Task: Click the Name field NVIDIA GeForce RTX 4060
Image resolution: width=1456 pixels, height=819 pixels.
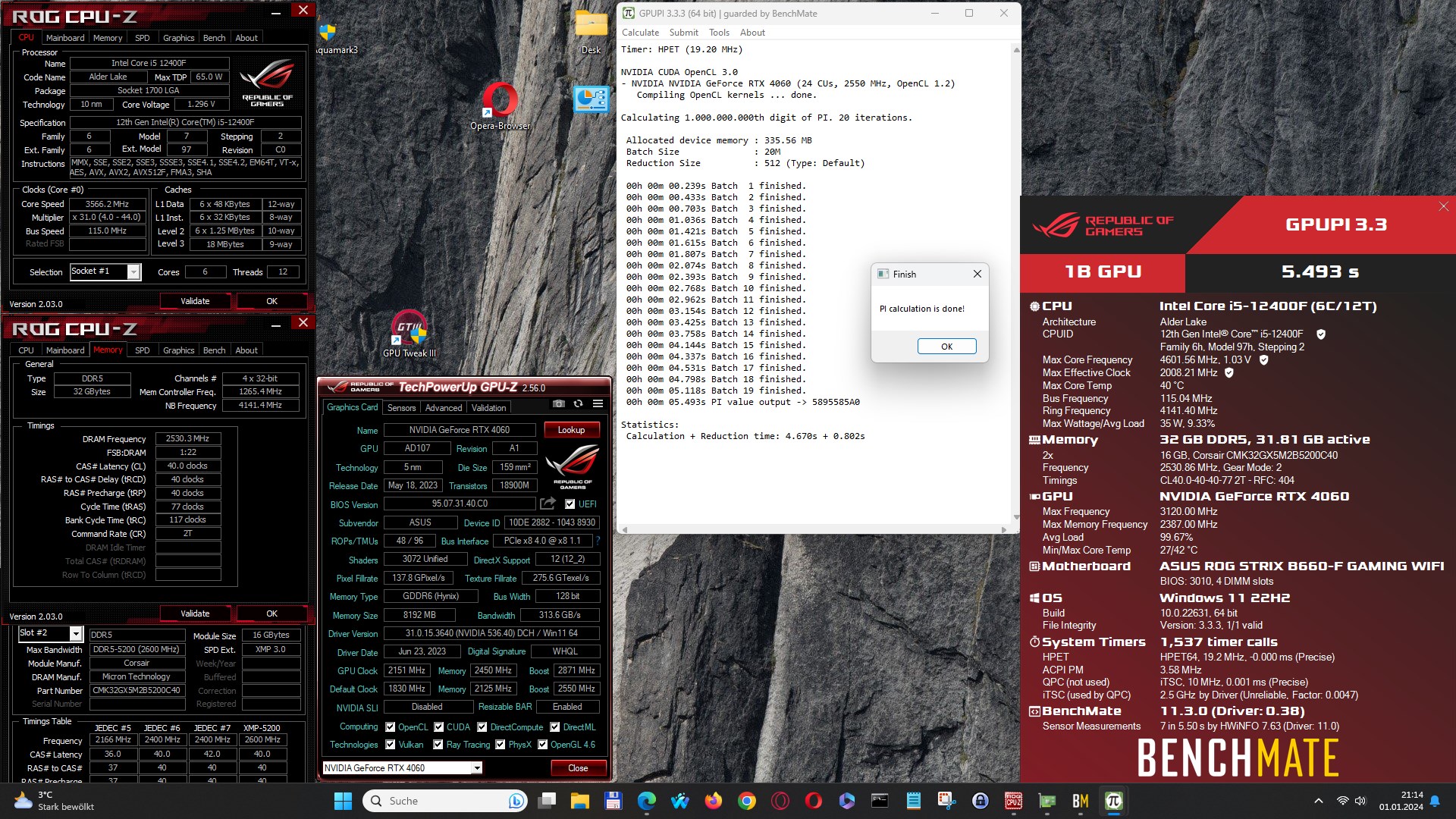Action: pos(460,430)
